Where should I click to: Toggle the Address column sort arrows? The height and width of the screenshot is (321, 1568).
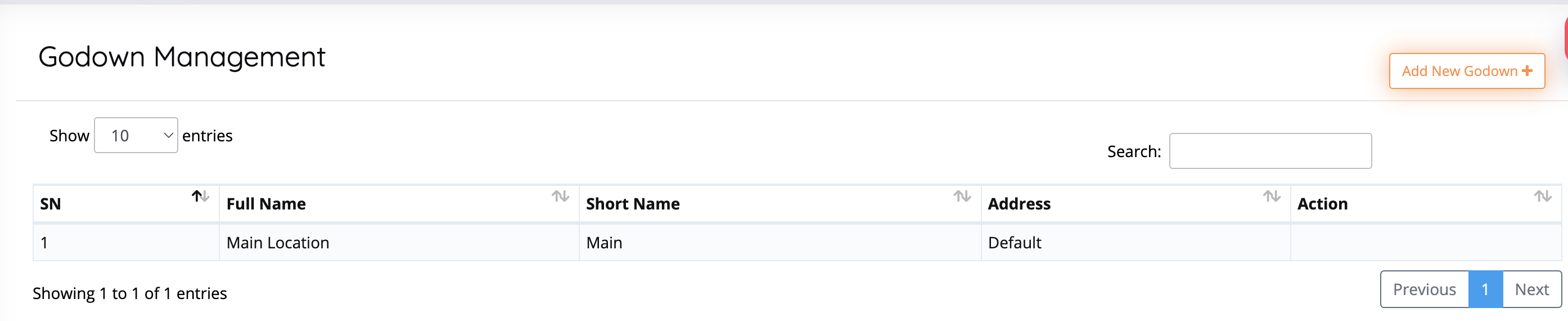click(1271, 196)
